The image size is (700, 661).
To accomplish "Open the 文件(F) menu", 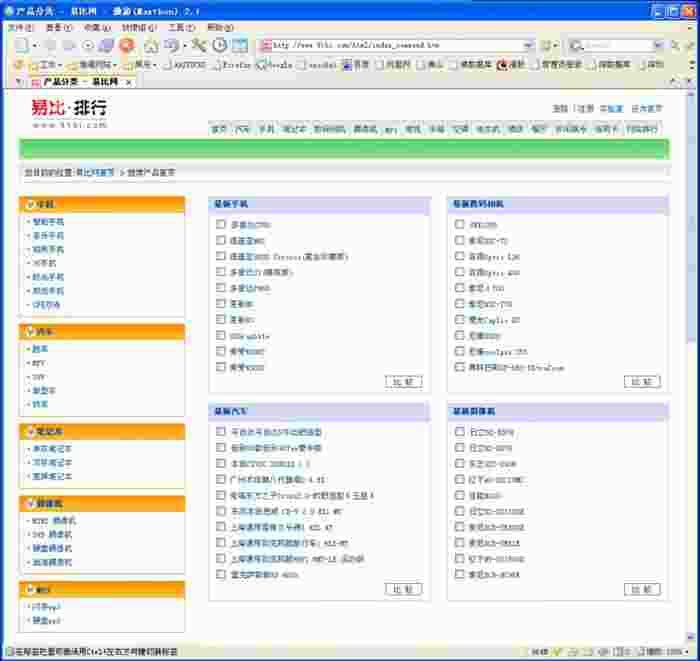I will point(20,28).
